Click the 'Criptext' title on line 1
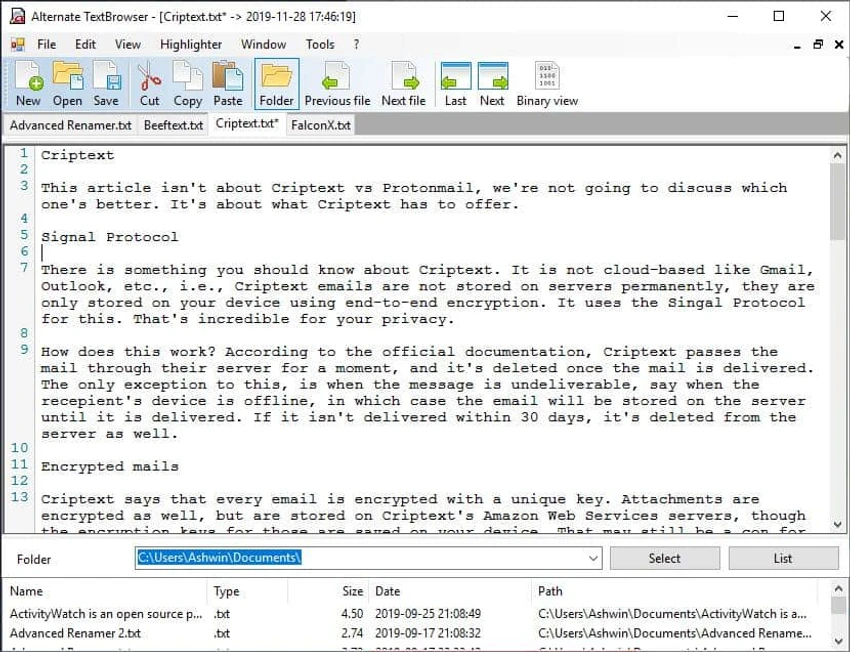This screenshot has width=850, height=652. pyautogui.click(x=78, y=155)
